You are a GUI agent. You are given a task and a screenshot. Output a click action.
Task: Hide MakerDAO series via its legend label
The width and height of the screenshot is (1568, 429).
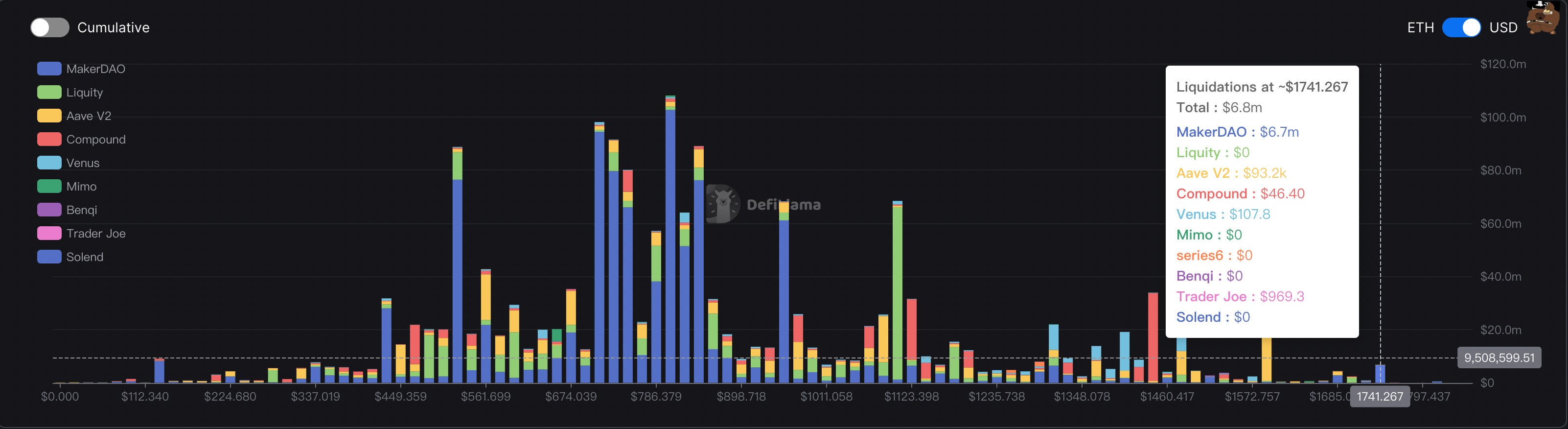click(95, 69)
